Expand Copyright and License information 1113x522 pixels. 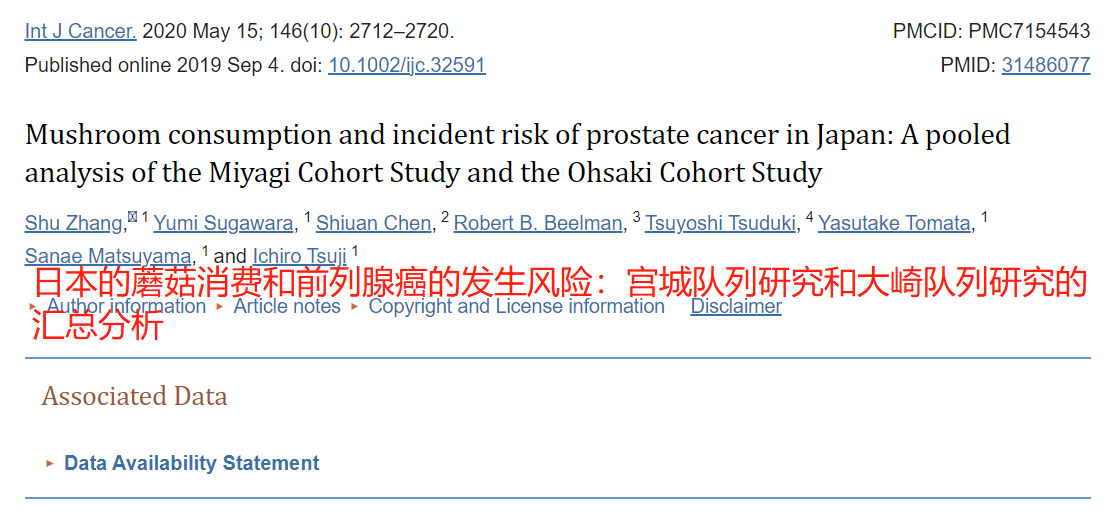[516, 307]
